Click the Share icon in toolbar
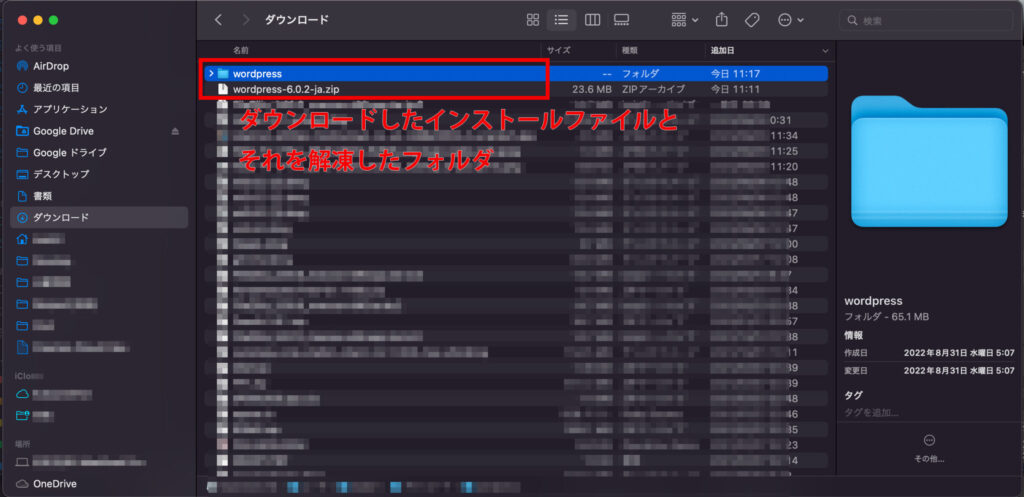This screenshot has height=497, width=1024. click(x=721, y=20)
